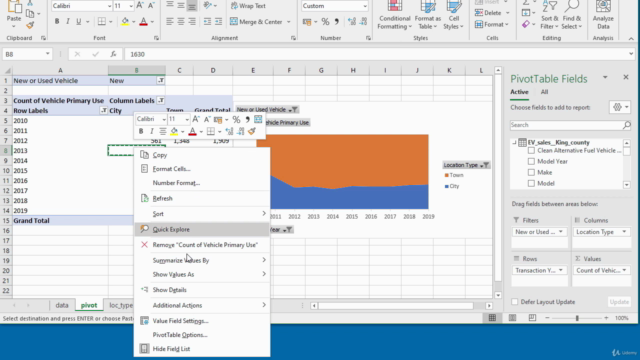Click mini toolbar Font Color
The height and width of the screenshot is (360, 640).
(192, 131)
